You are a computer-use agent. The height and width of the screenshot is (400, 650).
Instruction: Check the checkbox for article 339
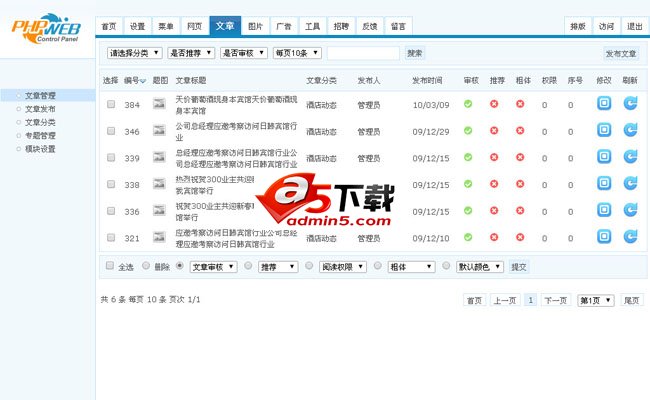click(111, 158)
